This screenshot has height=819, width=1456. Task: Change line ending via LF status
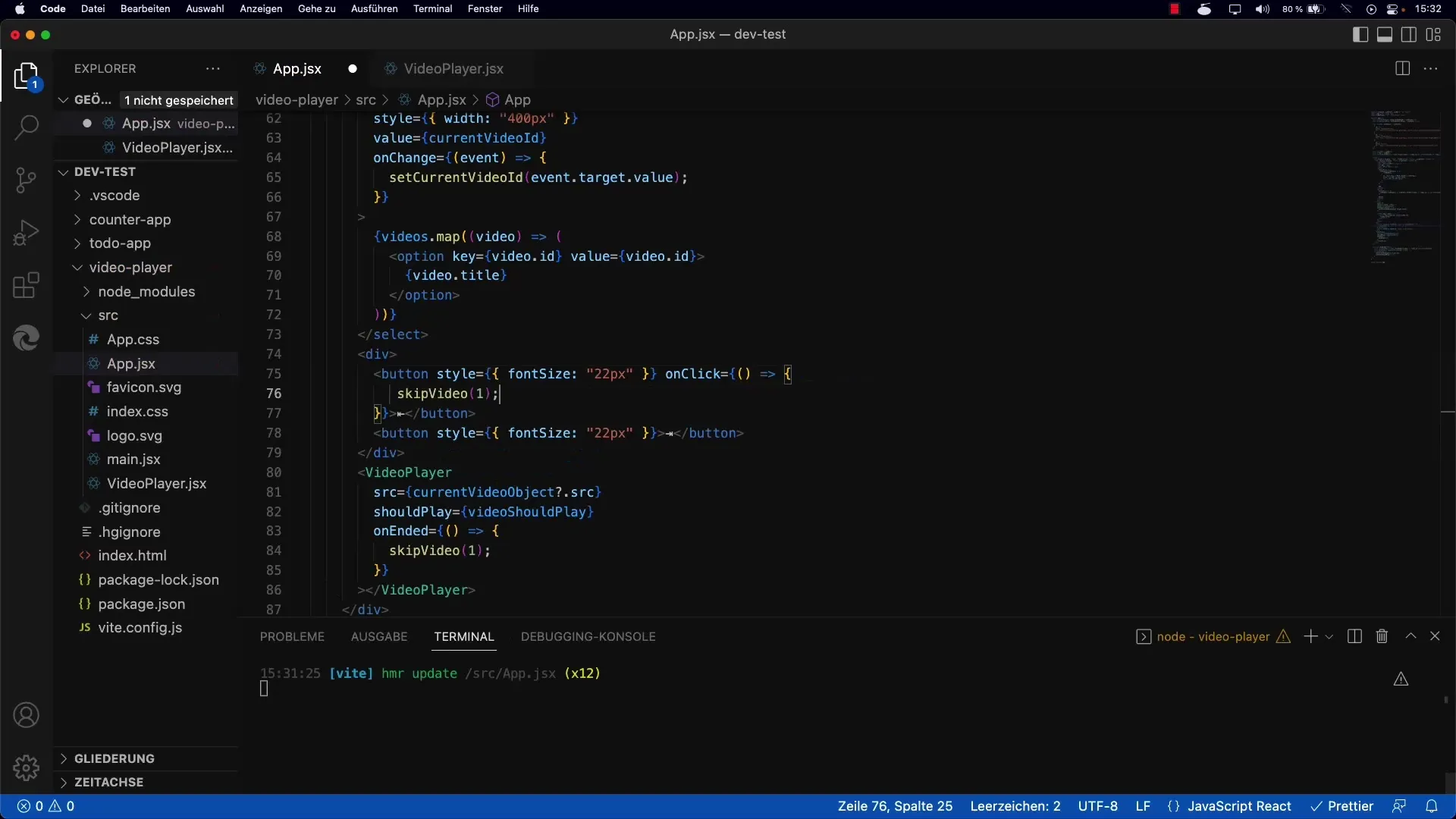tap(1143, 806)
